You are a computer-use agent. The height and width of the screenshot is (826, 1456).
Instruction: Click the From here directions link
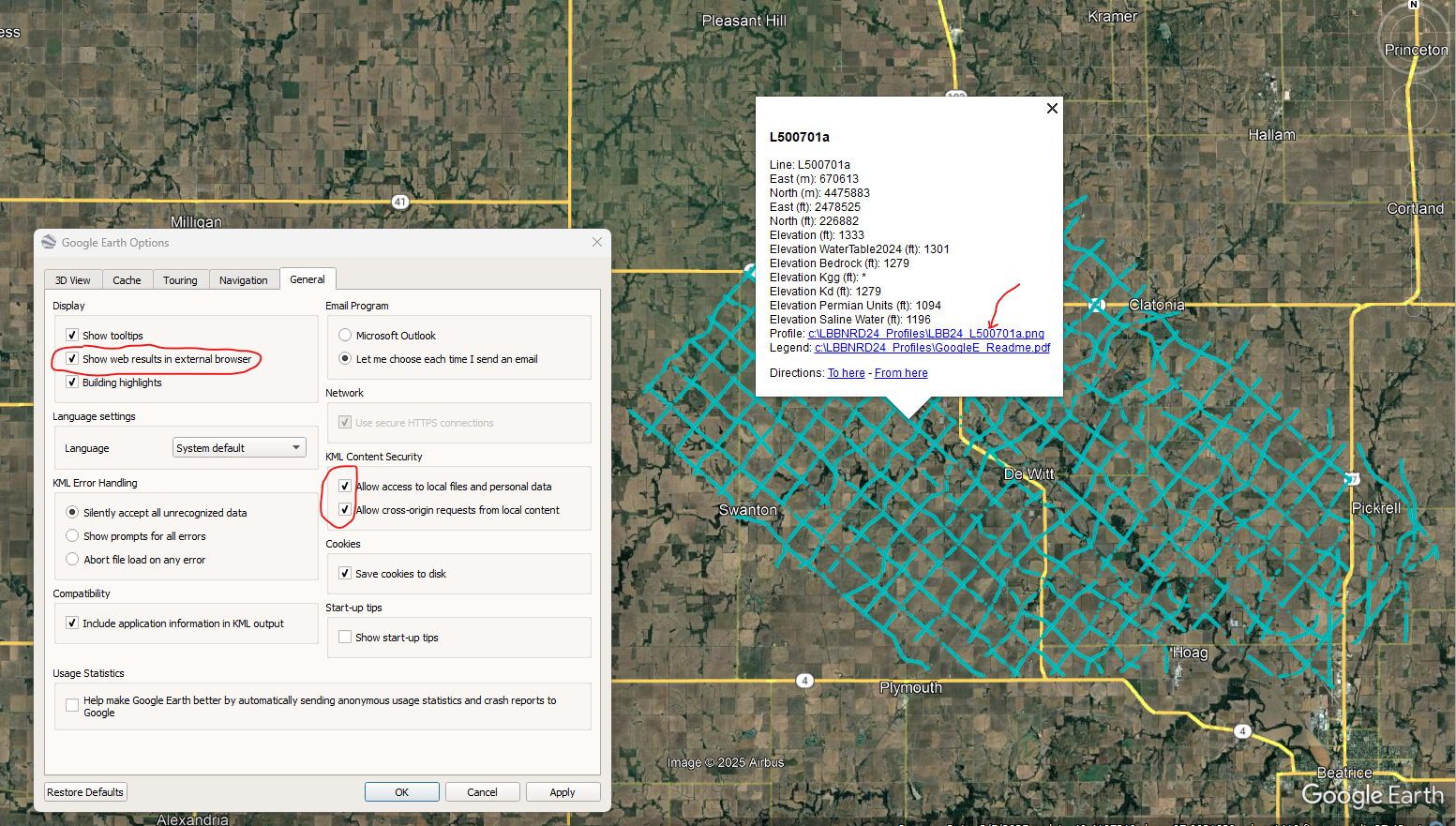pyautogui.click(x=901, y=373)
